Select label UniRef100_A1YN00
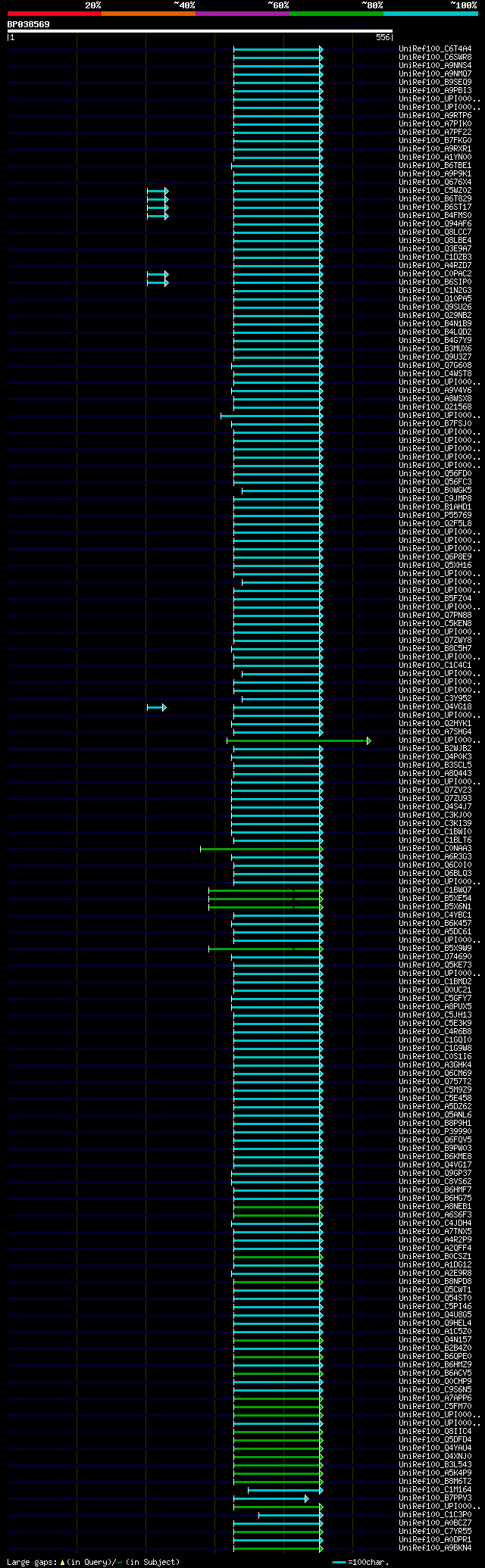This screenshot has width=485, height=1568. [x=435, y=157]
